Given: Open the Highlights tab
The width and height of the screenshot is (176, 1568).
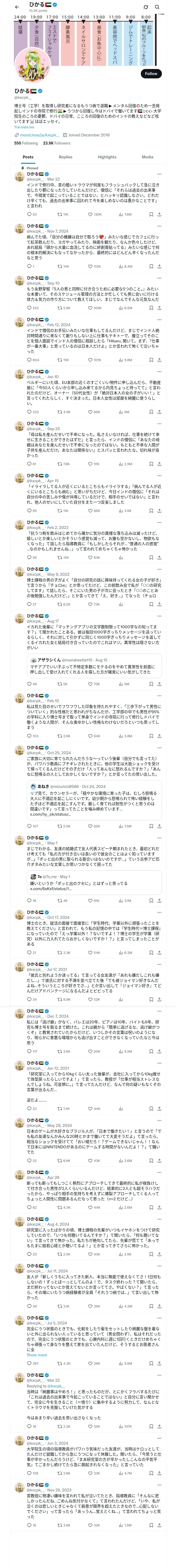Looking at the screenshot, I should (x=107, y=157).
